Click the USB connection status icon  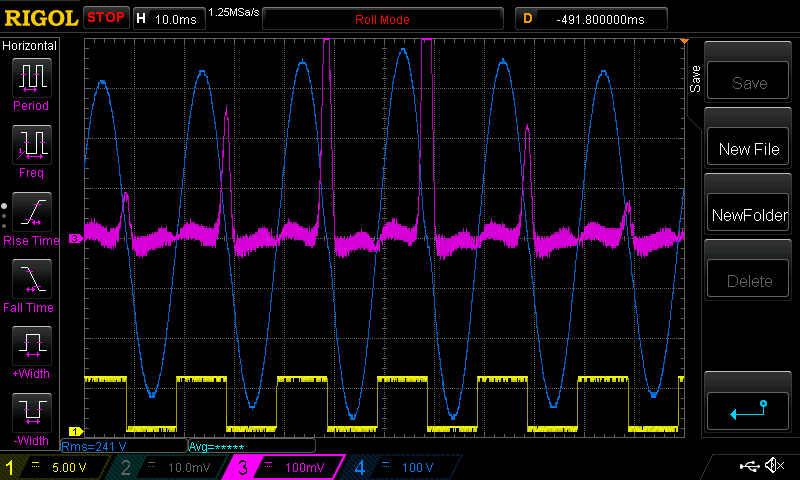point(749,466)
